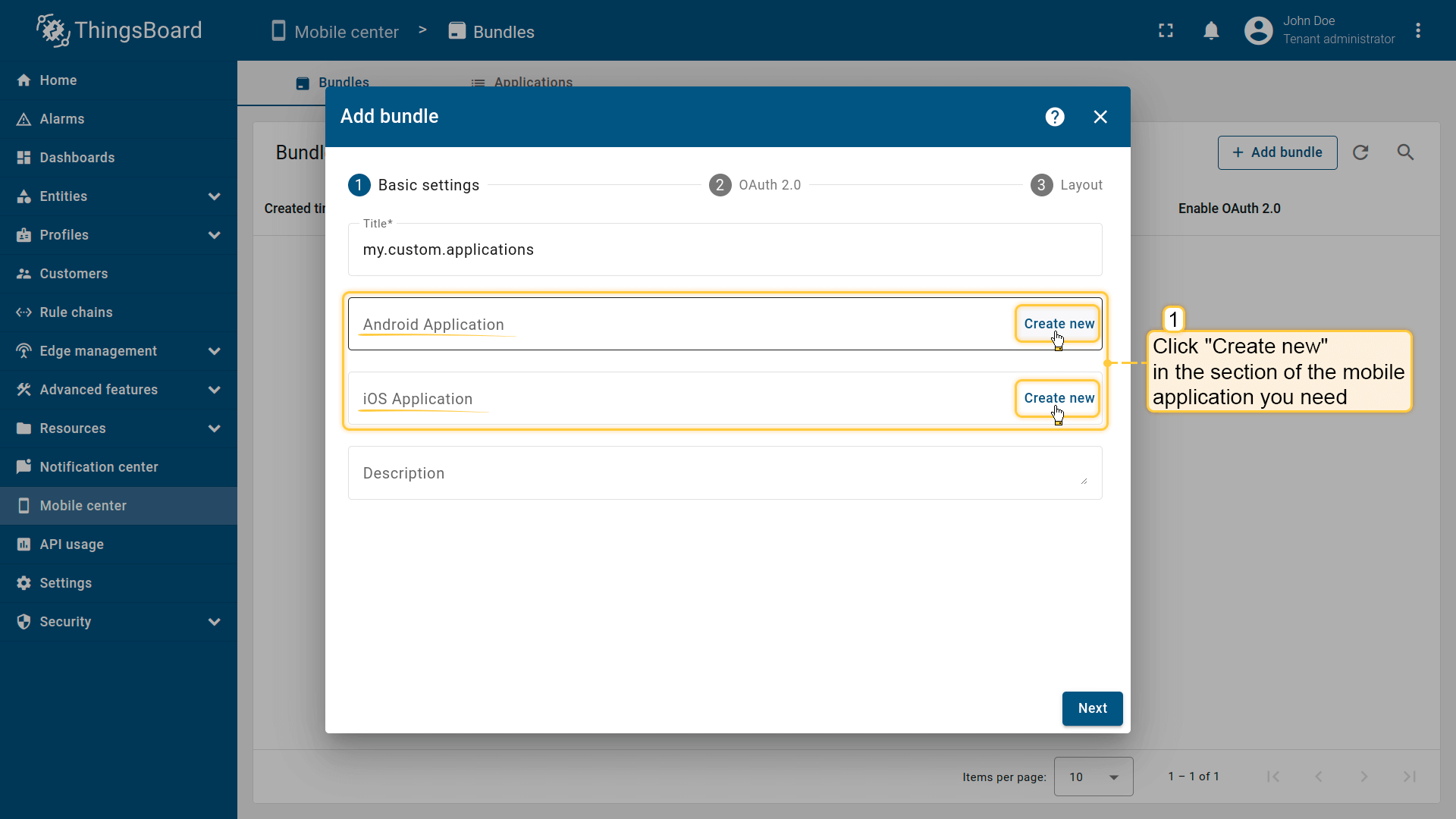Click the refresh bundles icon
The height and width of the screenshot is (819, 1456).
(1360, 152)
